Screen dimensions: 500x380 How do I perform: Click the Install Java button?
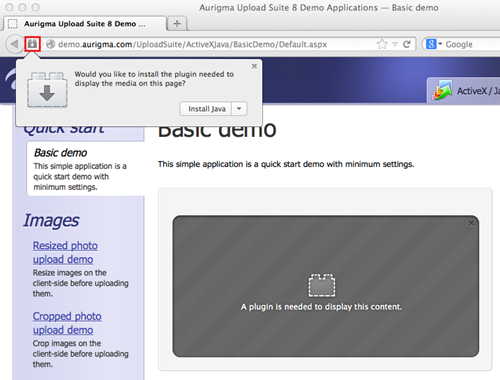[206, 109]
